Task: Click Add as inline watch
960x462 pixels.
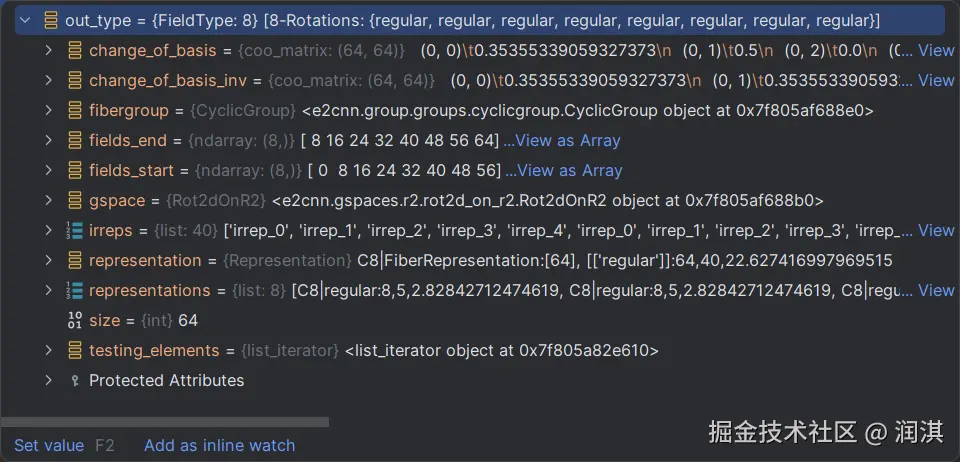Action: (219, 445)
